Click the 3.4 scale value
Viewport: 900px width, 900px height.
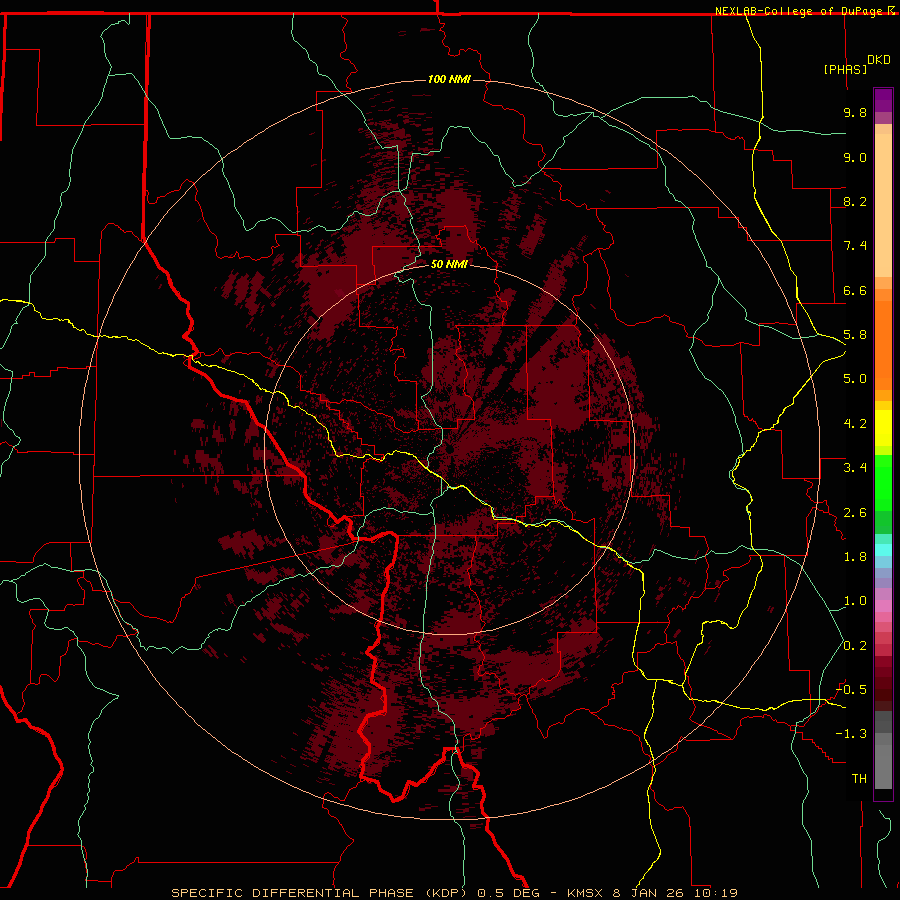(x=854, y=468)
